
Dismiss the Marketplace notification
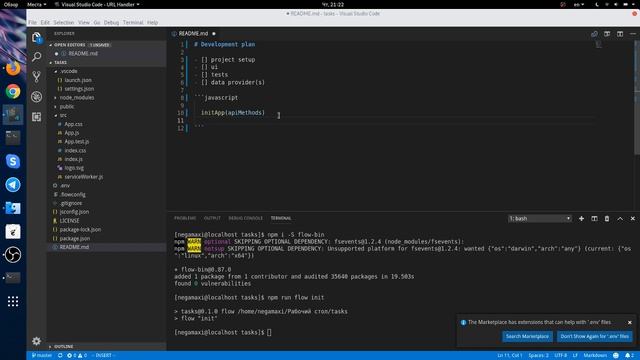pyautogui.click(x=630, y=322)
